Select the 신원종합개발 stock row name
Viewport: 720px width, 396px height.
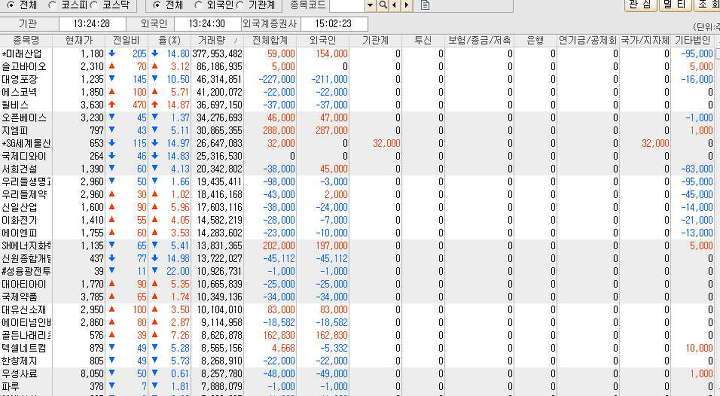26,259
